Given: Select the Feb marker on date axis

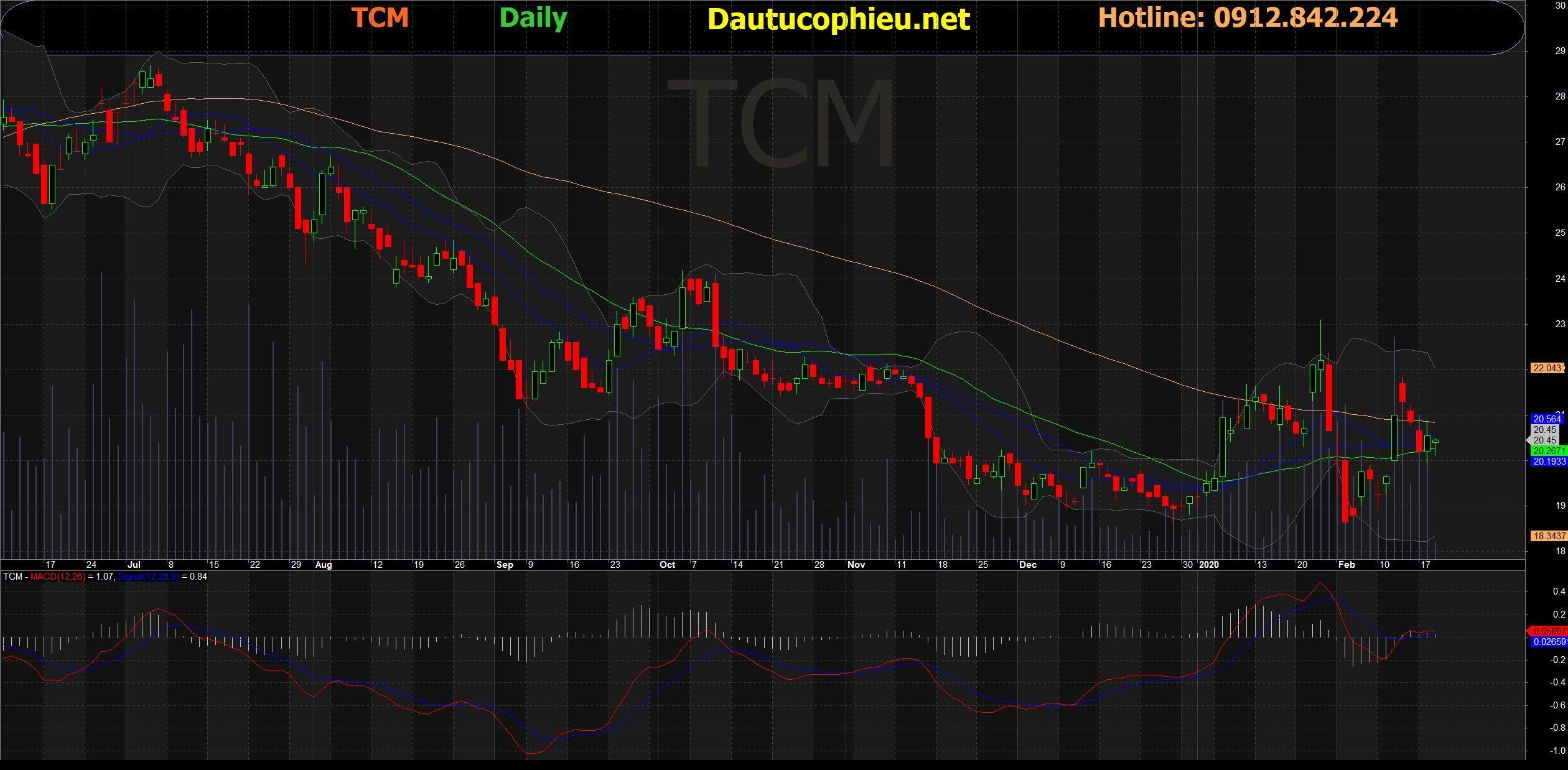Looking at the screenshot, I should click(x=1346, y=565).
